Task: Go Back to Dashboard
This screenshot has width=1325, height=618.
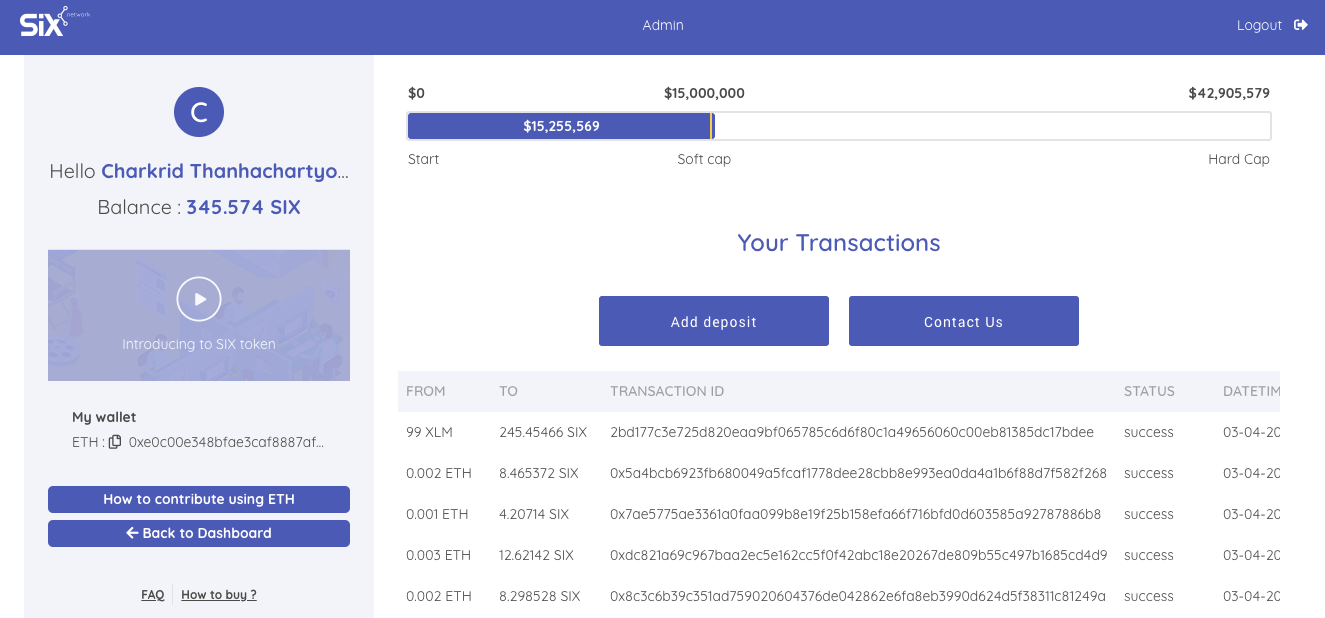Action: [199, 533]
